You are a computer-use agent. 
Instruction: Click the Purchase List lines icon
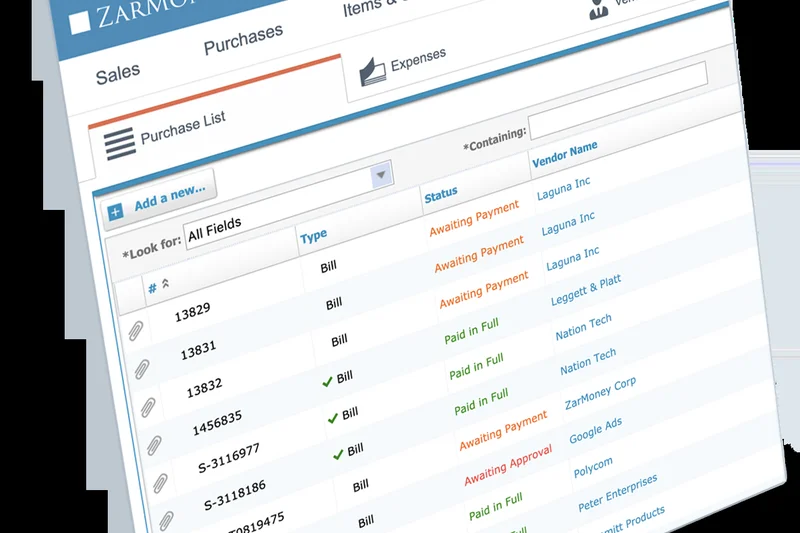coord(119,143)
